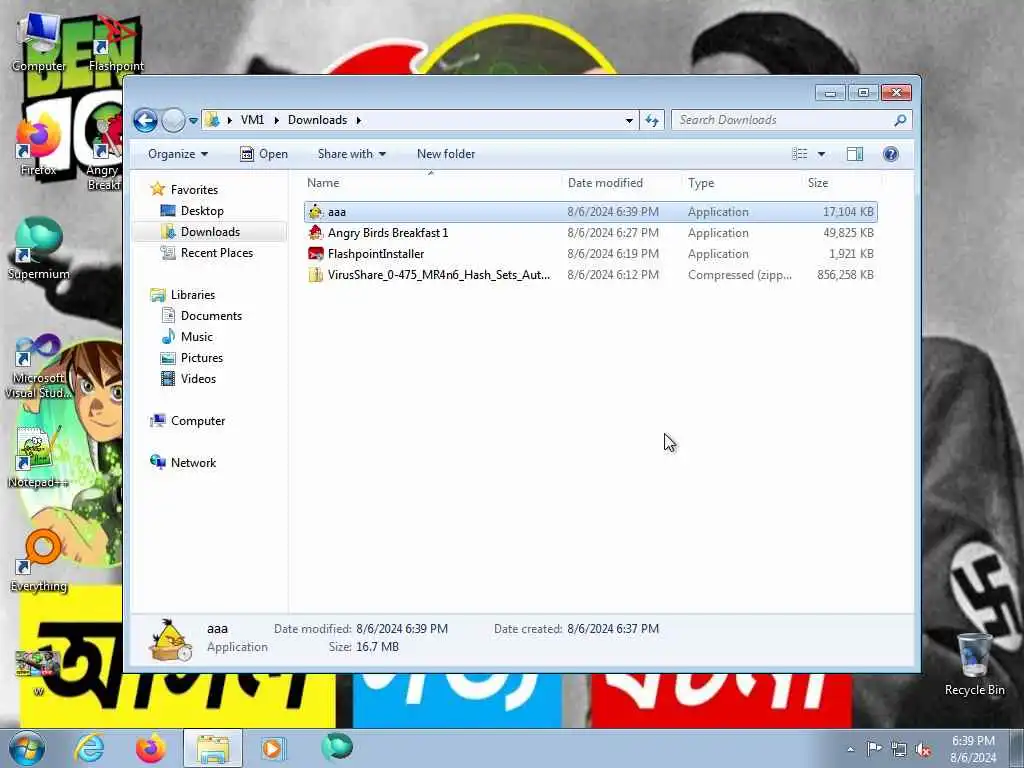Refresh the Downloads folder view

(652, 120)
